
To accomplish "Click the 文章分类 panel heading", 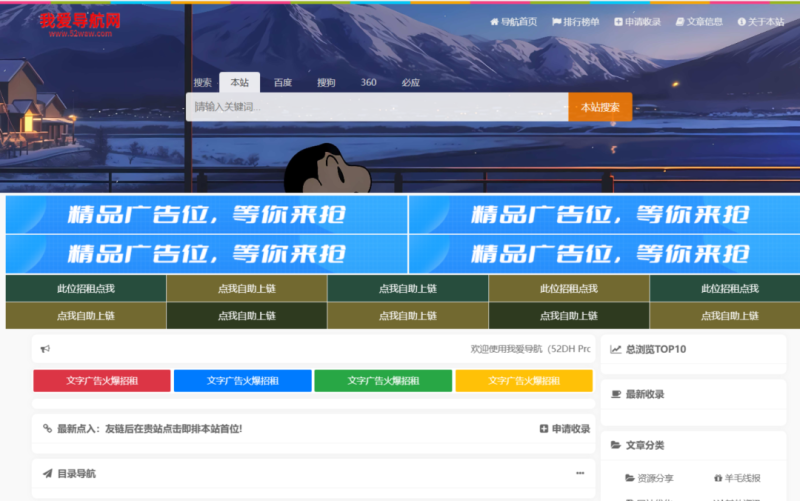I will [645, 445].
